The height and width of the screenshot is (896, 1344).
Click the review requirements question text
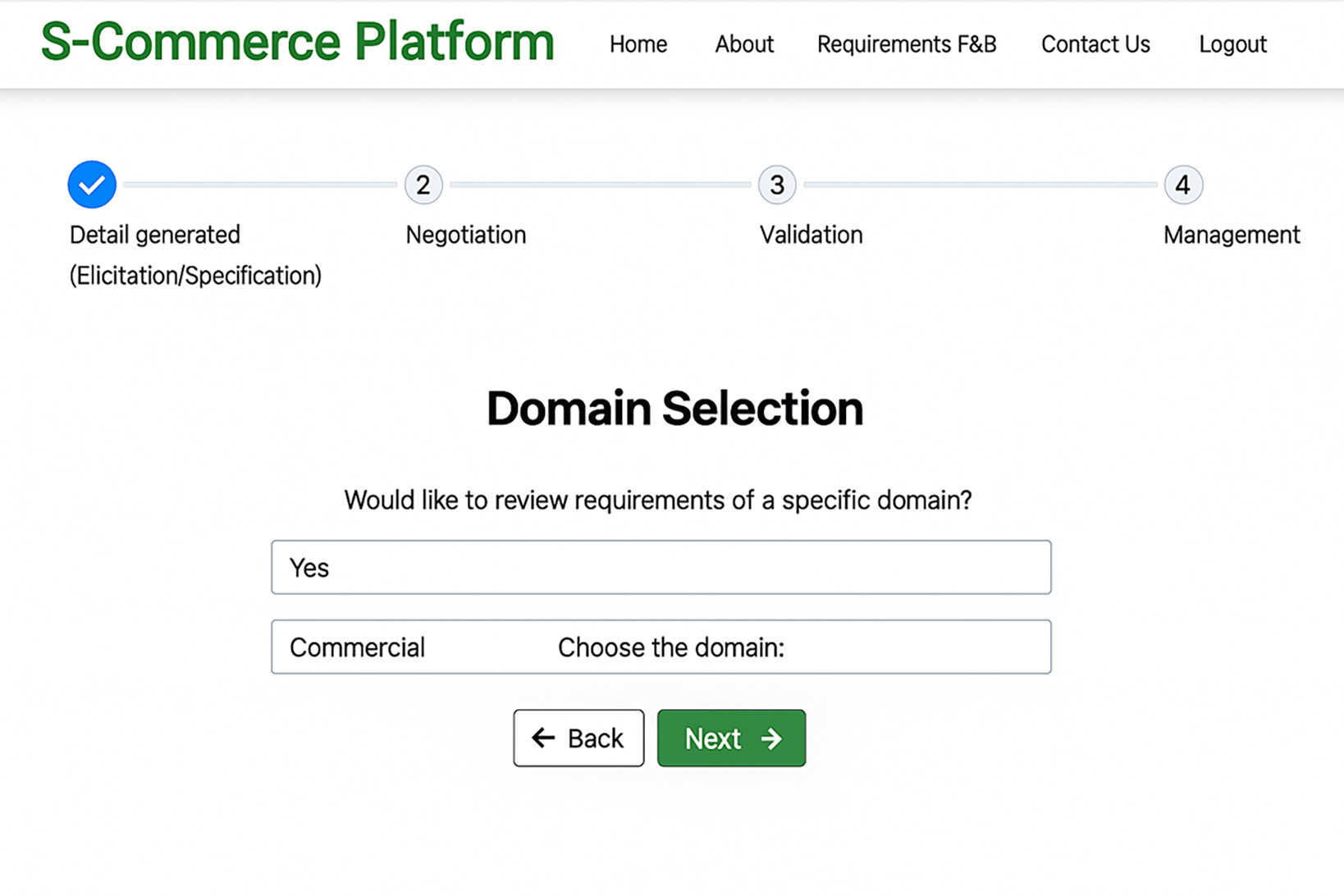click(x=657, y=500)
